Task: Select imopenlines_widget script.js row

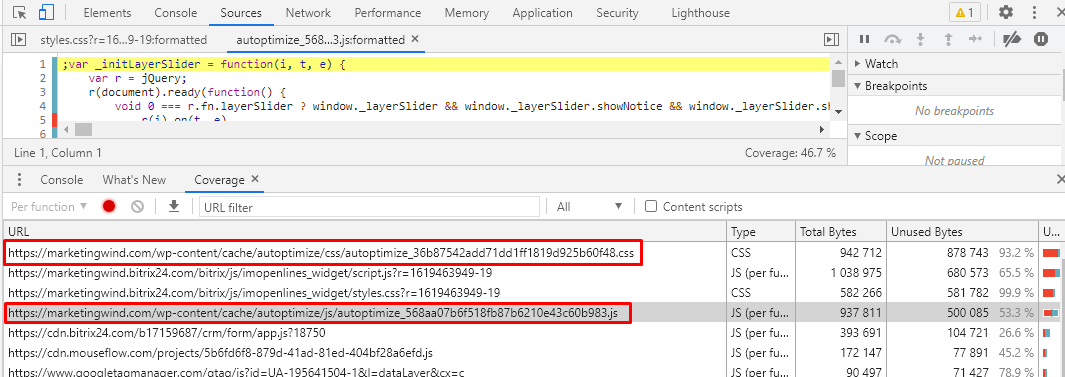Action: click(x=532, y=273)
